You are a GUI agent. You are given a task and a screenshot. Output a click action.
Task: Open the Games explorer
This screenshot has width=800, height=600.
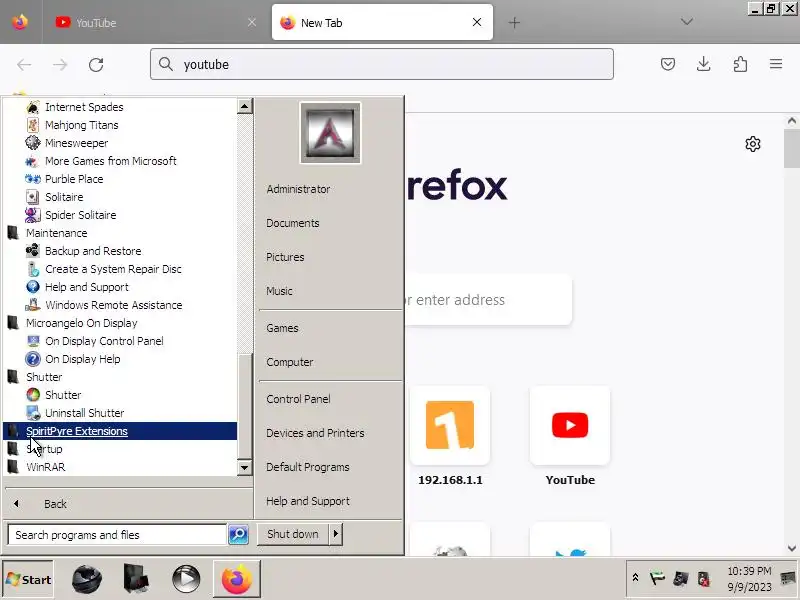pos(282,328)
